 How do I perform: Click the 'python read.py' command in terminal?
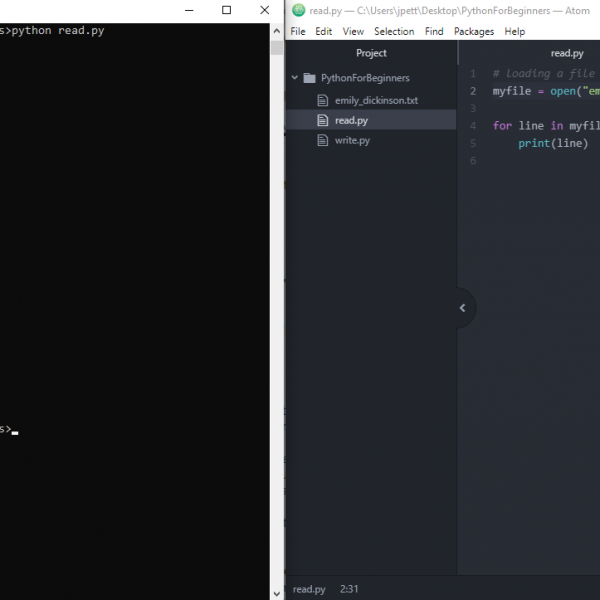pos(58,31)
